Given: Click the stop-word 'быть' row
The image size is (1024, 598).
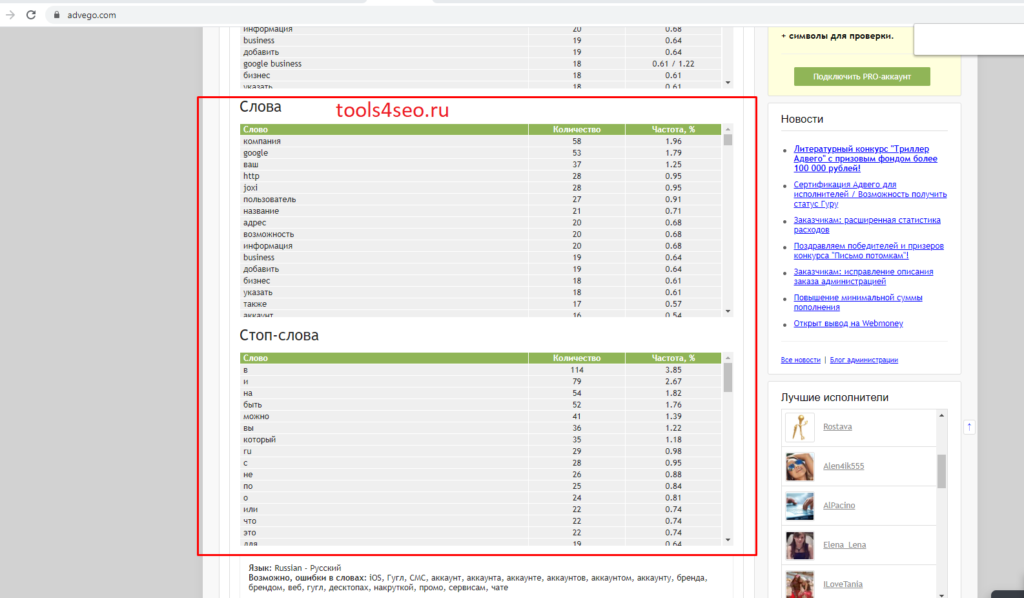Looking at the screenshot, I should tap(481, 405).
